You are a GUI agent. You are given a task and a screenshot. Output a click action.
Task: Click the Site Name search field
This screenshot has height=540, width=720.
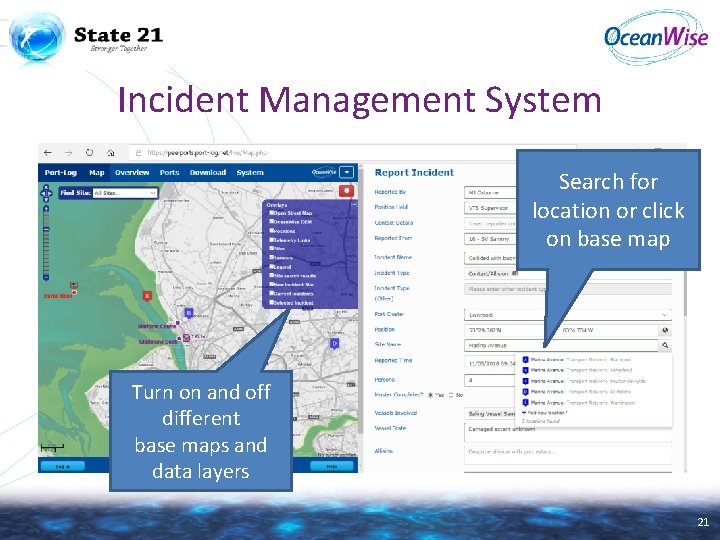[561, 345]
